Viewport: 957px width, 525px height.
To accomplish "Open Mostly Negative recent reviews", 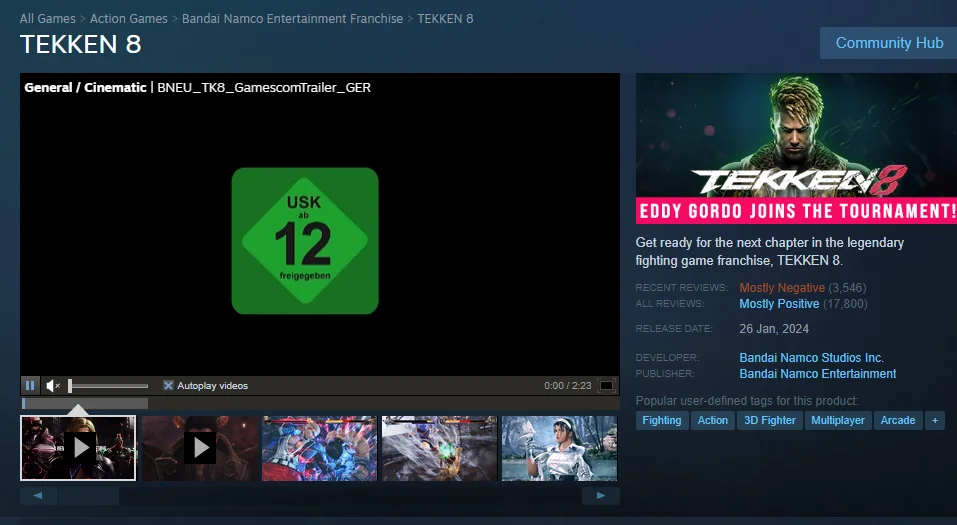I will [x=781, y=288].
